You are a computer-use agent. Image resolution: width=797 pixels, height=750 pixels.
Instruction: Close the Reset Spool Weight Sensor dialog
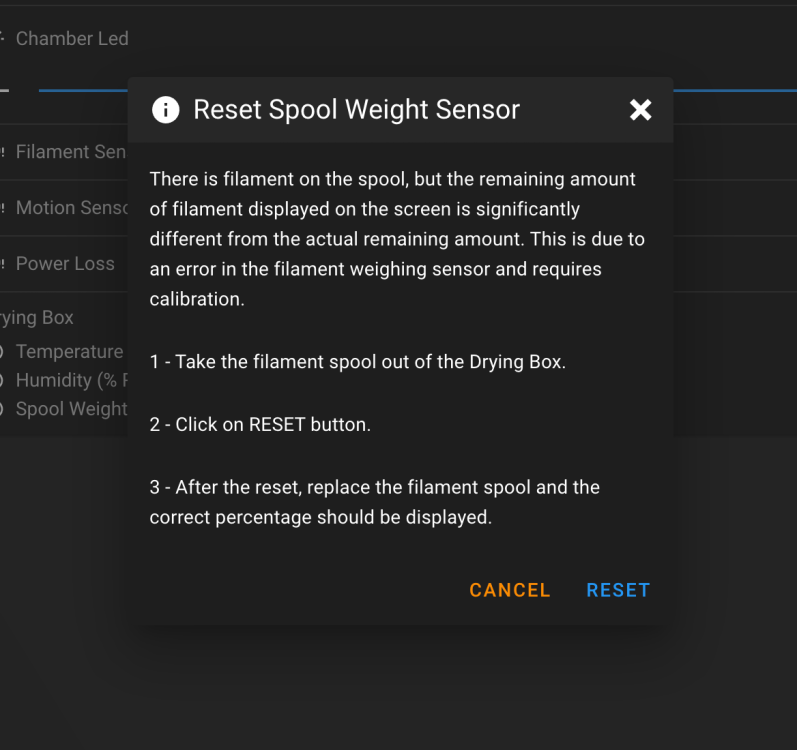tap(641, 110)
